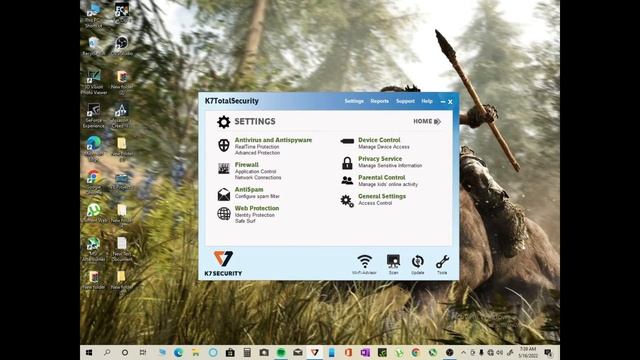Open the Privacy Service settings link

(x=380, y=159)
